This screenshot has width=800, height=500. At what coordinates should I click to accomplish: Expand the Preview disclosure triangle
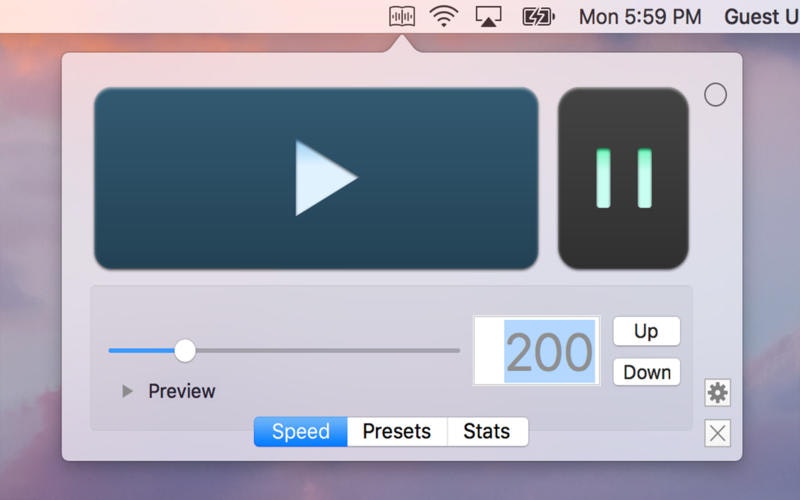point(127,391)
